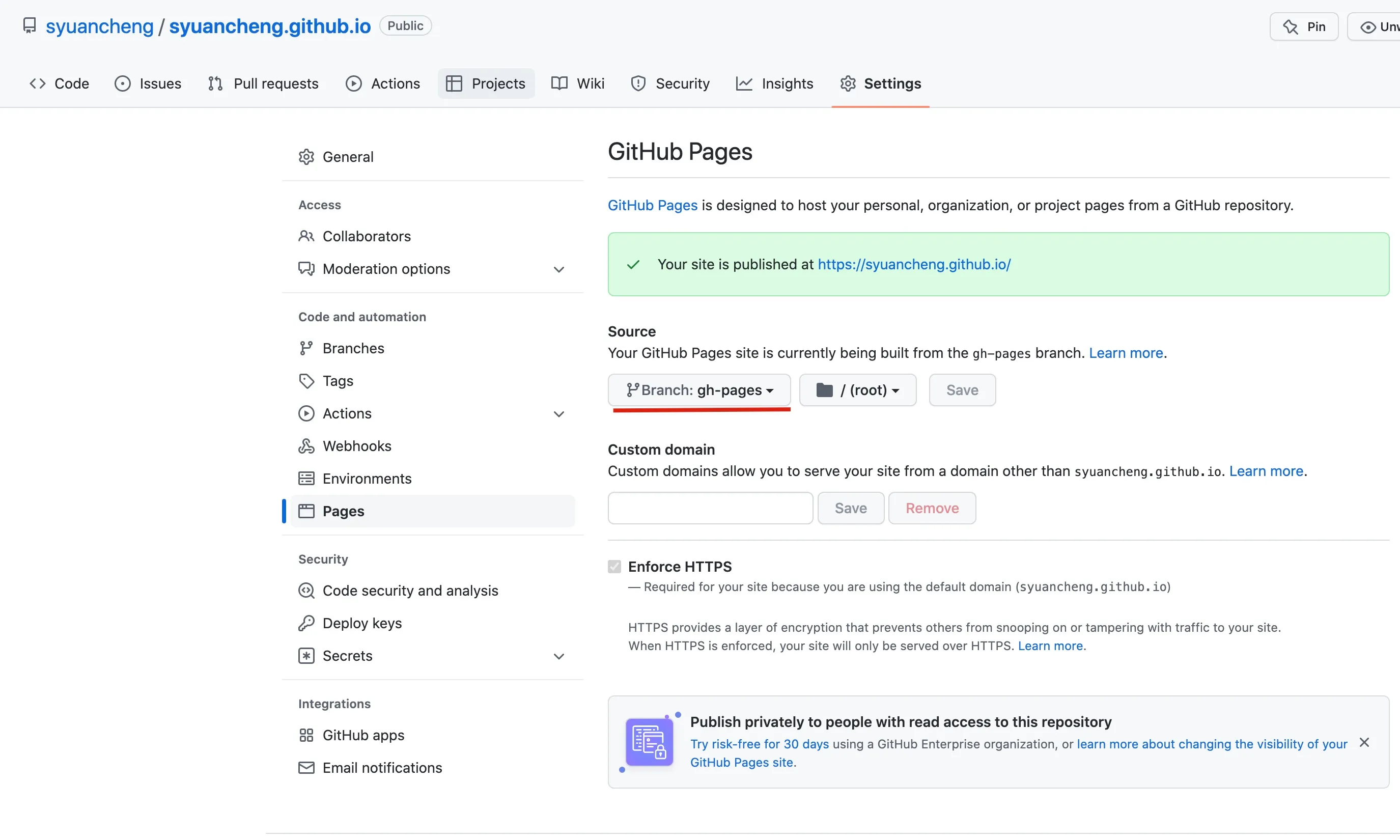Click Learn more in the Source section
1400x840 pixels.
coord(1126,353)
